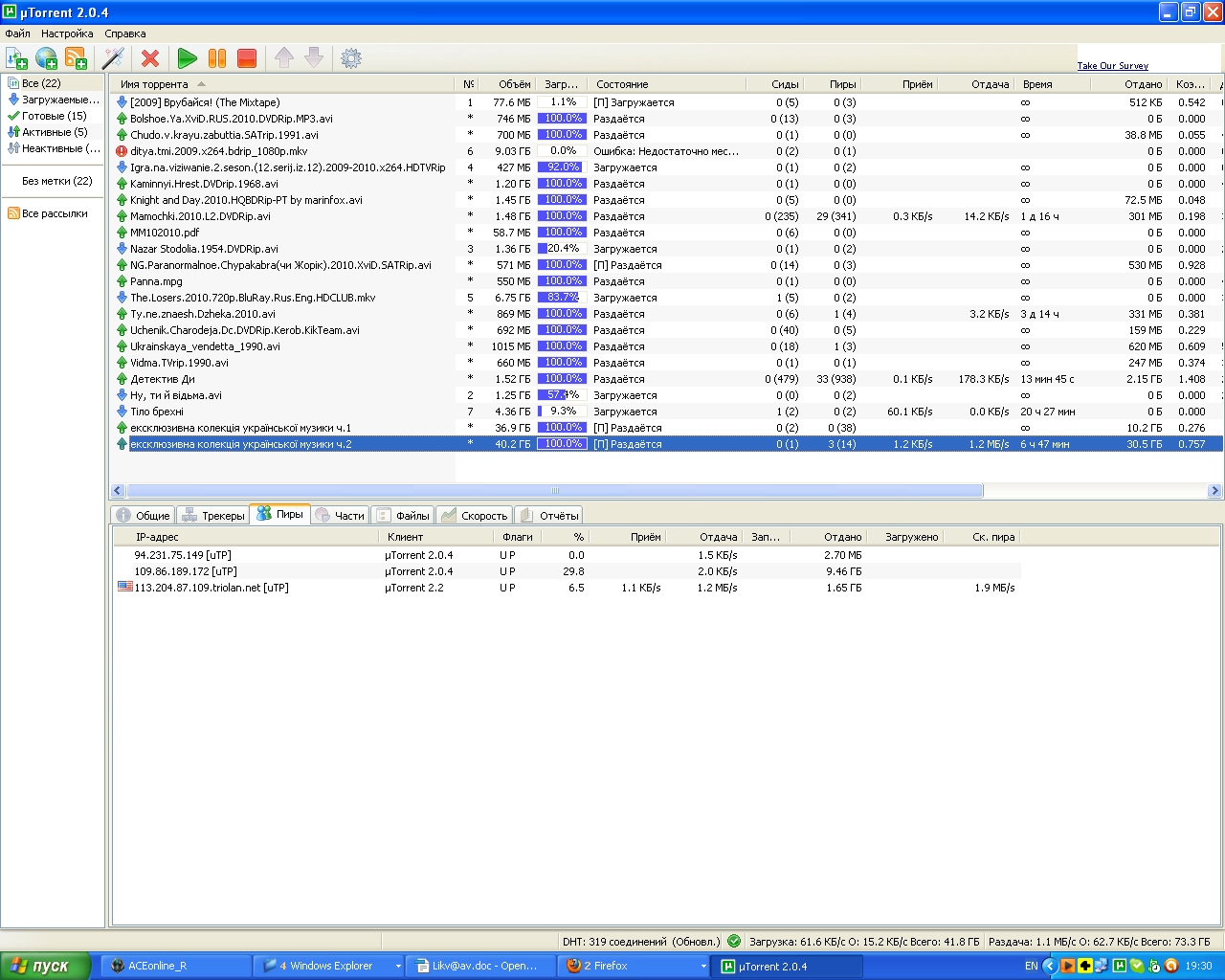Open the 2 Firefox taskbar group

coord(635,966)
